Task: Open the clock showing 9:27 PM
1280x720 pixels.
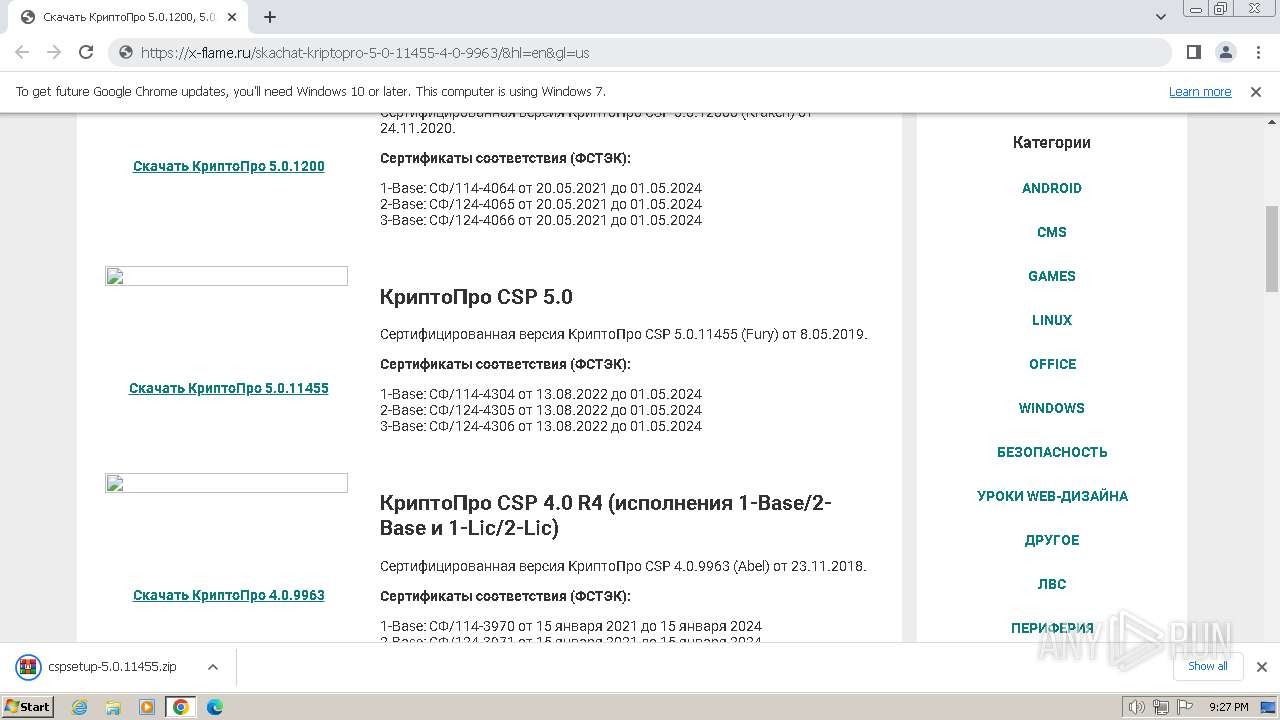Action: [x=1228, y=707]
